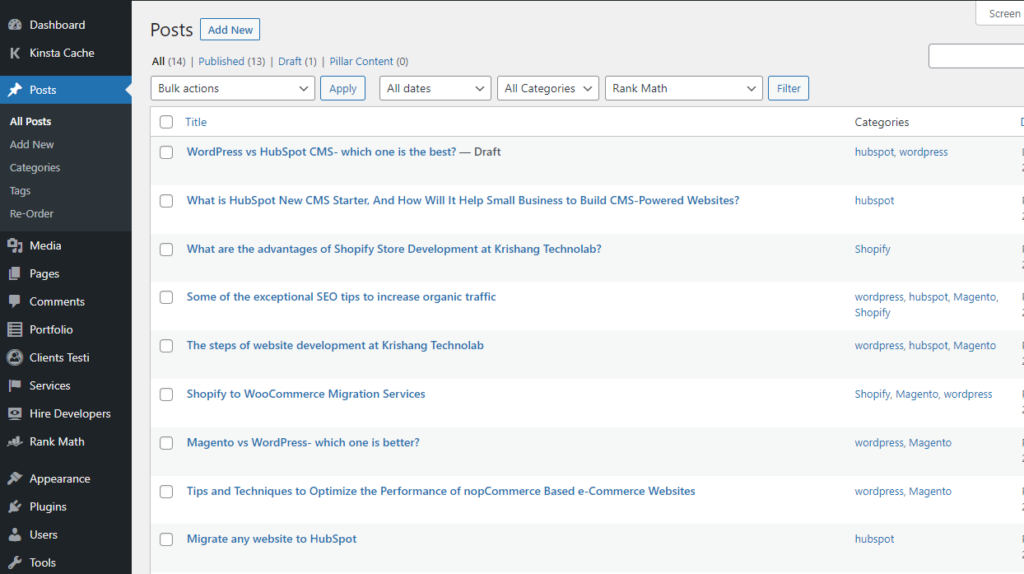Show Draft (1) posts
The image size is (1024, 574).
296,61
